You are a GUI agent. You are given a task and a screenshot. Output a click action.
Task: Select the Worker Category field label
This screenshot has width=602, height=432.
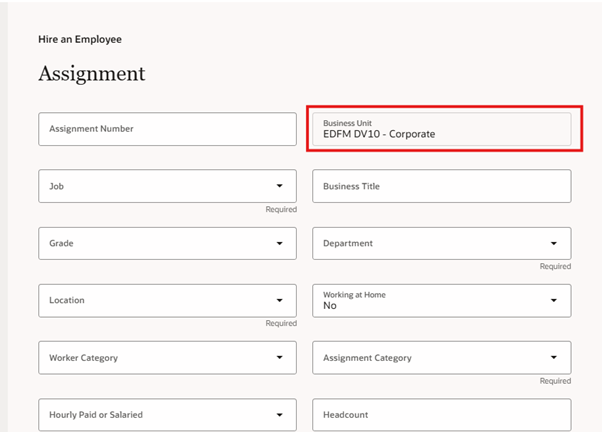click(x=83, y=358)
